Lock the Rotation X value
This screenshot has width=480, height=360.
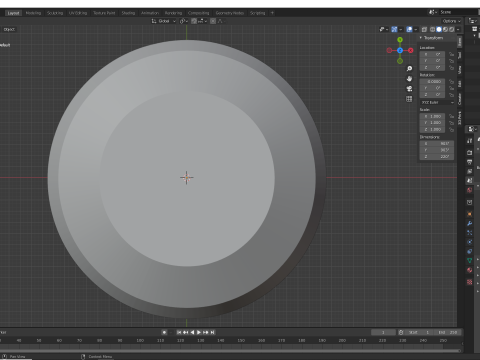pyautogui.click(x=451, y=81)
